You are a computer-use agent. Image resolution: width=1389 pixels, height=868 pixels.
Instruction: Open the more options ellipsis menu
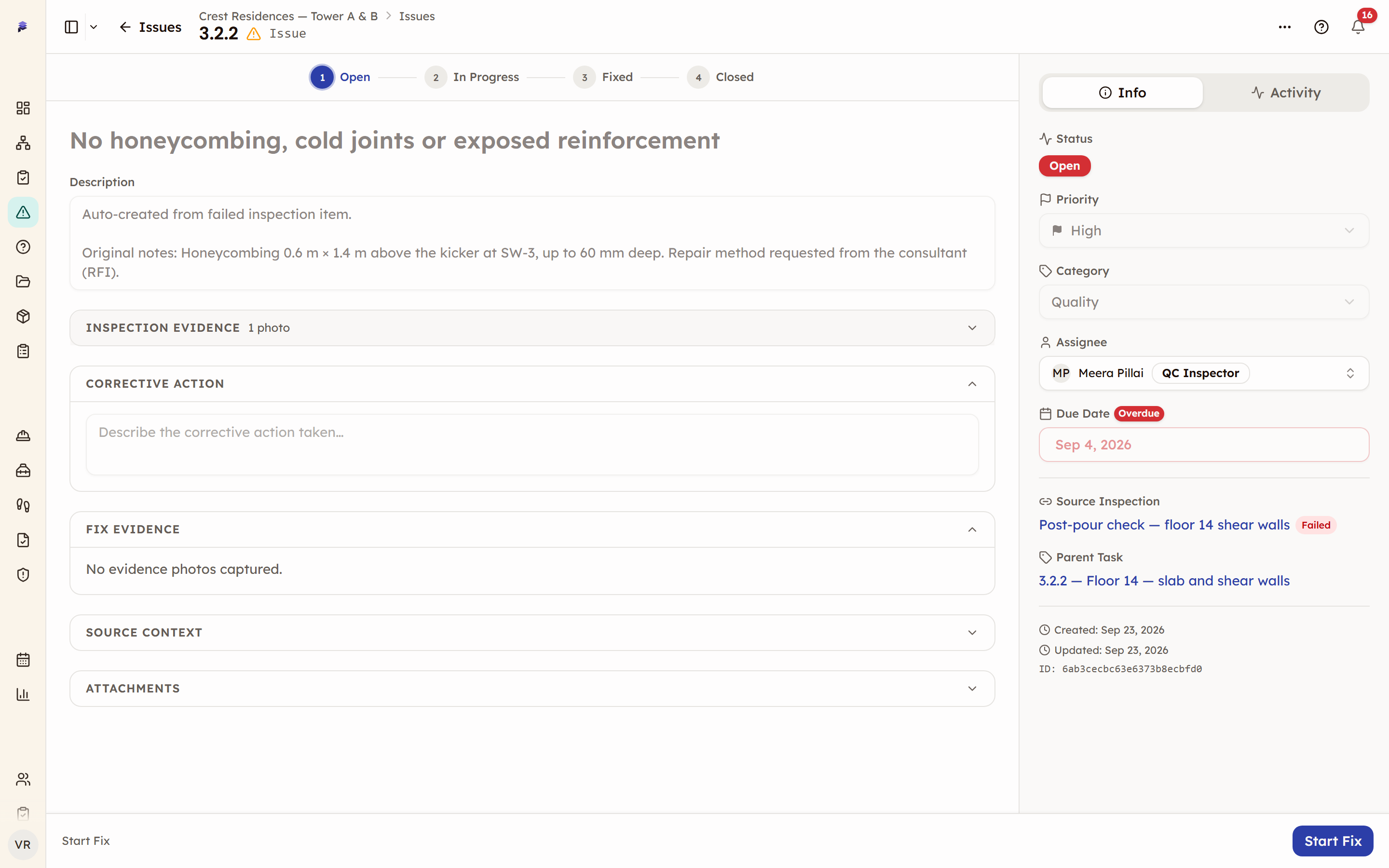[x=1284, y=27]
